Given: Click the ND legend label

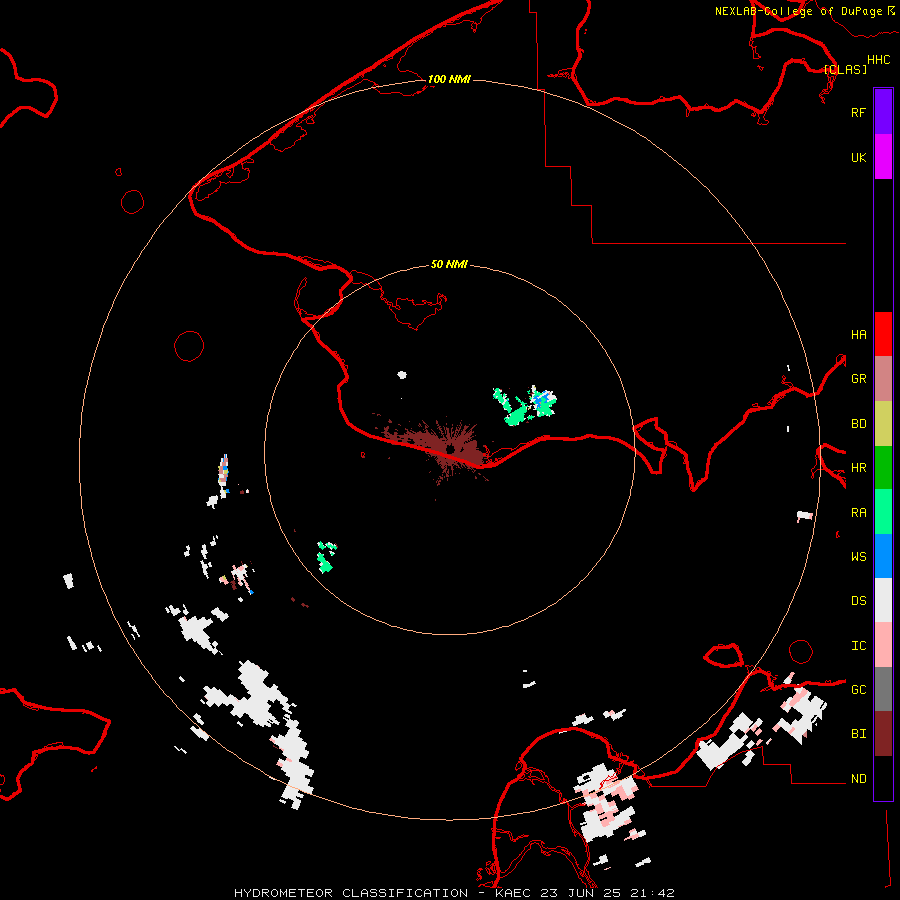Looking at the screenshot, I should (x=858, y=779).
